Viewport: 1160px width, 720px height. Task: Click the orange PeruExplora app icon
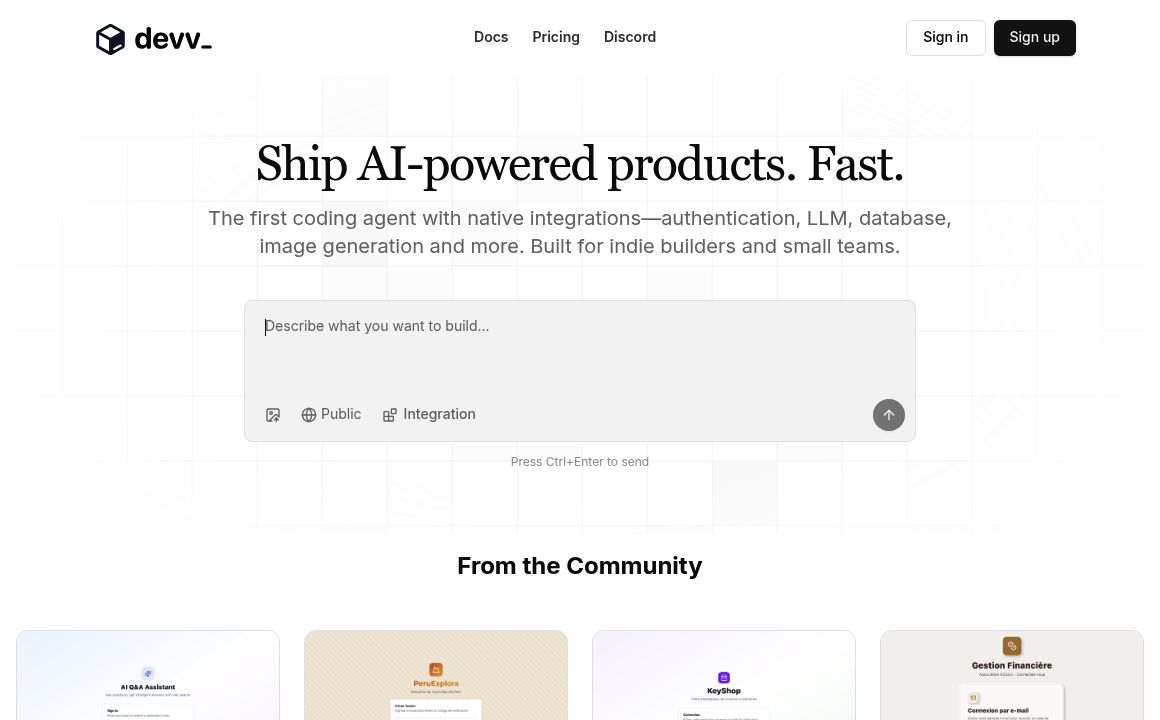pyautogui.click(x=435, y=669)
